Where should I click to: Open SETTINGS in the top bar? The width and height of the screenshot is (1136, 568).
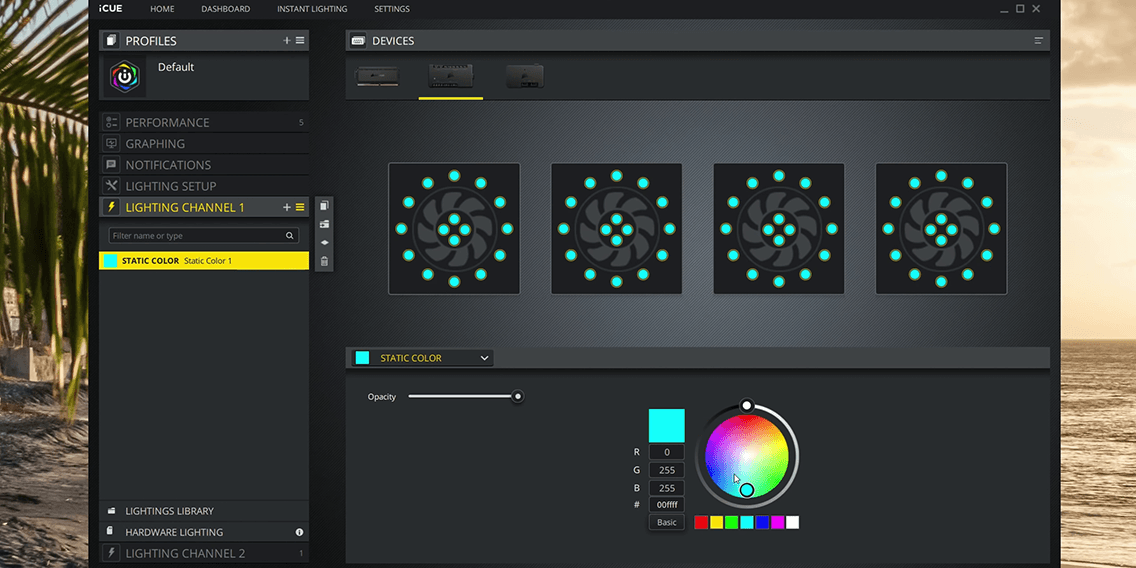(x=392, y=9)
